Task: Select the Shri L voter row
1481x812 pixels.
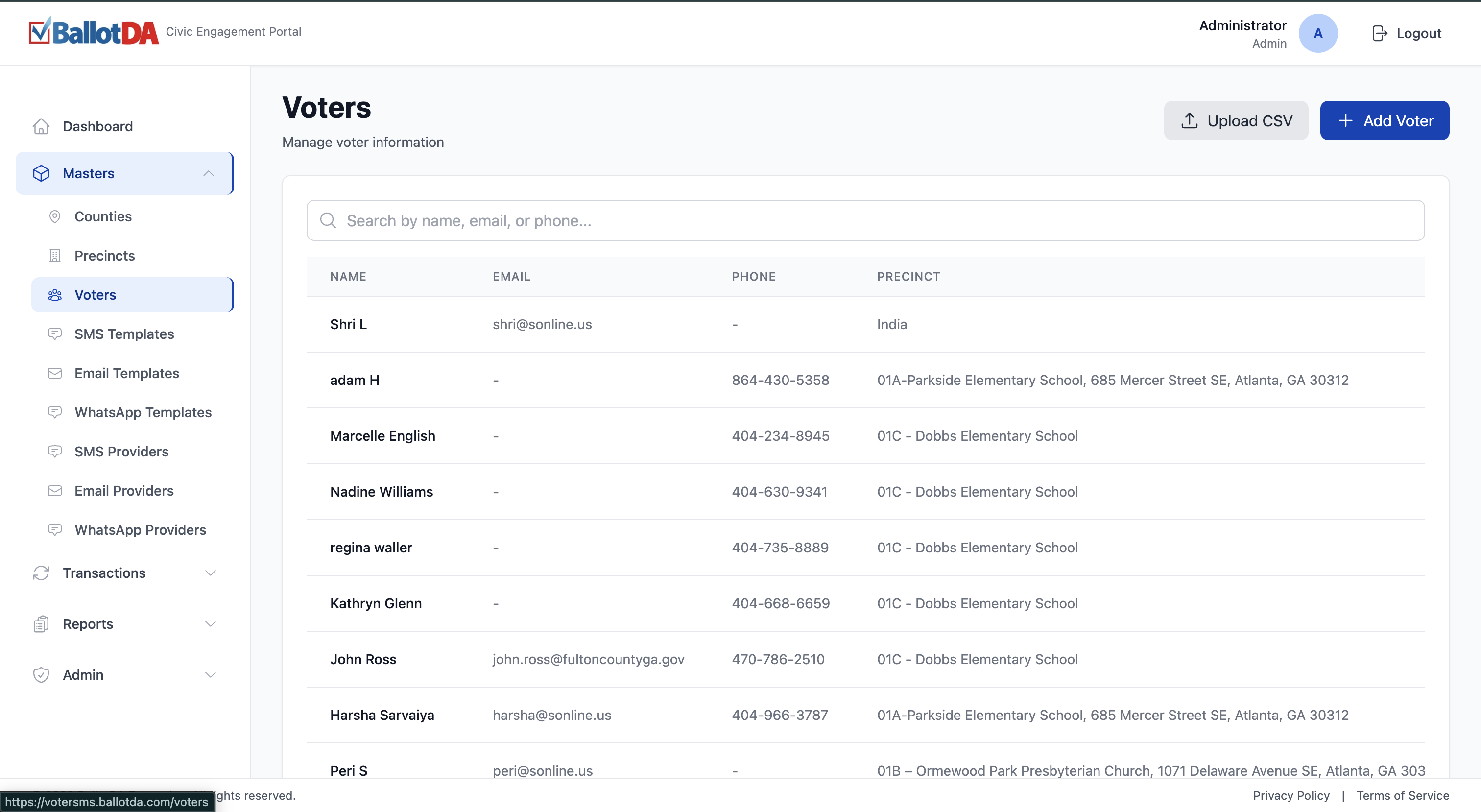Action: 865,324
